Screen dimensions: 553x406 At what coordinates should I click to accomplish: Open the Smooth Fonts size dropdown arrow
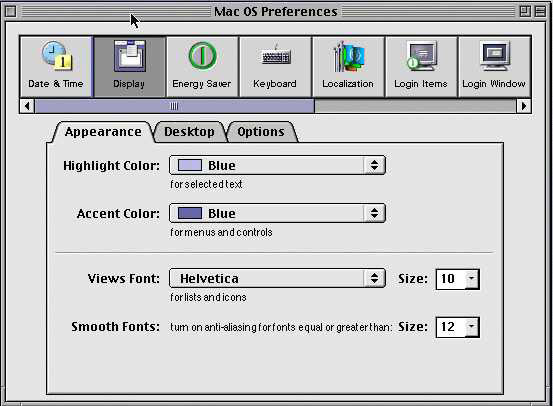[x=472, y=327]
